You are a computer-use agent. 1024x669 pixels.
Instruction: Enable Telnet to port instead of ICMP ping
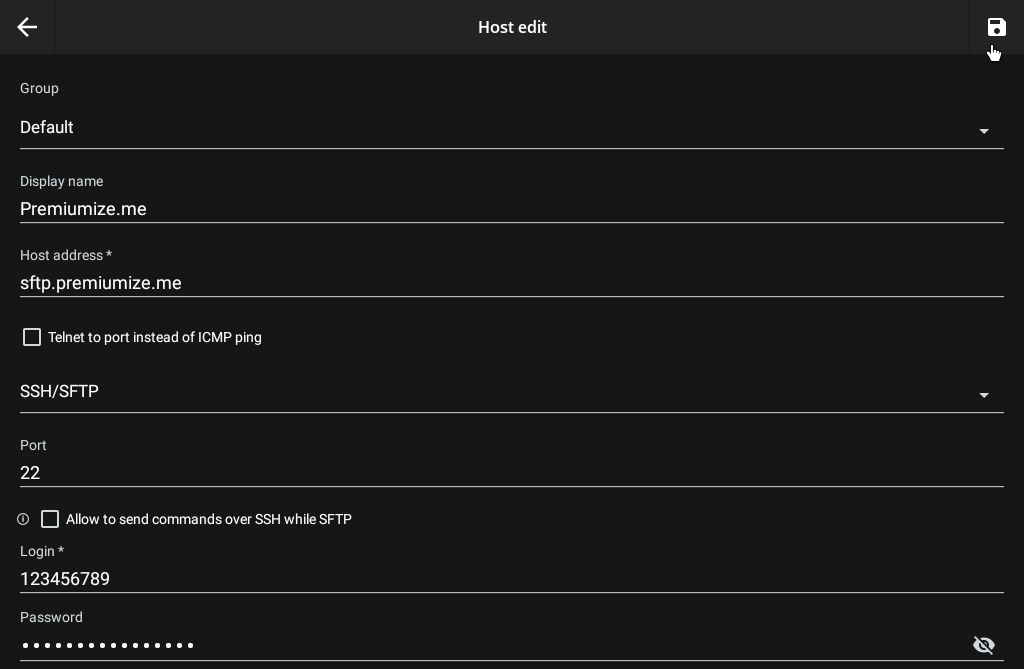tap(32, 337)
